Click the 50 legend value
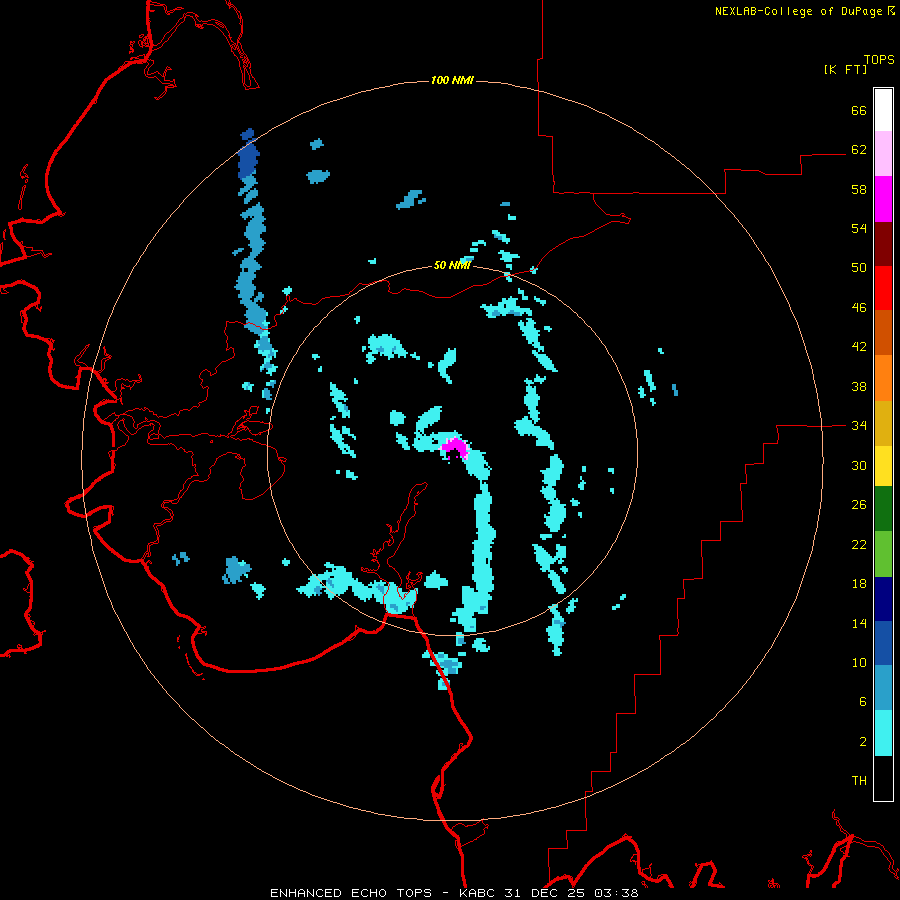The image size is (900, 900). [859, 268]
